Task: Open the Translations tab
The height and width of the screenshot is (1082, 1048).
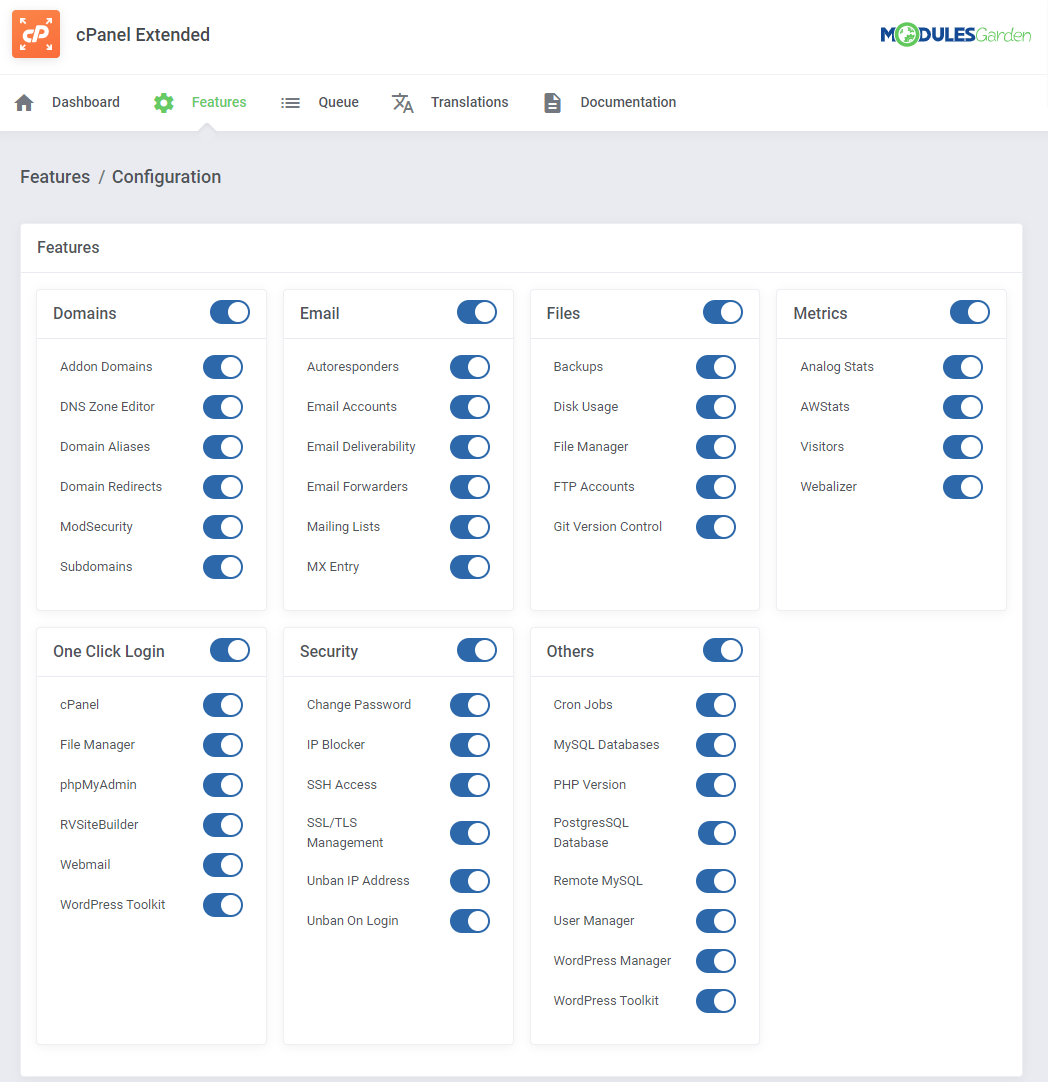Action: 469,102
